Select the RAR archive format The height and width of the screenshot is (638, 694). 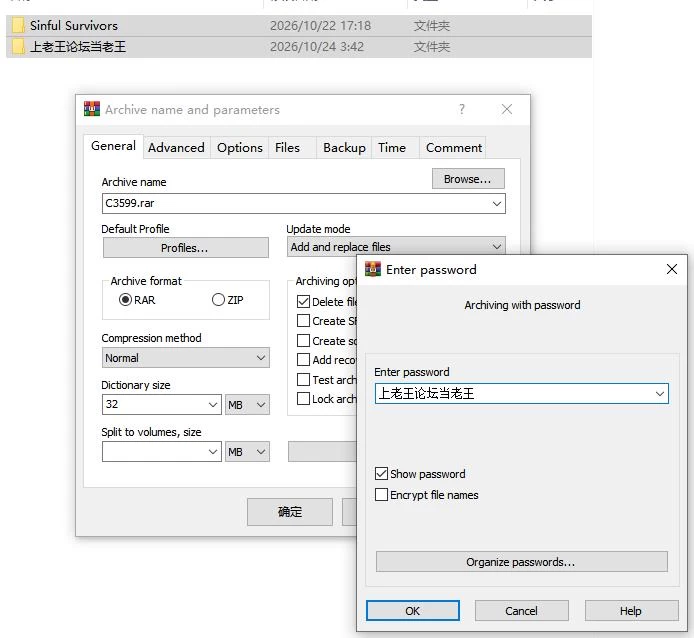click(x=125, y=300)
